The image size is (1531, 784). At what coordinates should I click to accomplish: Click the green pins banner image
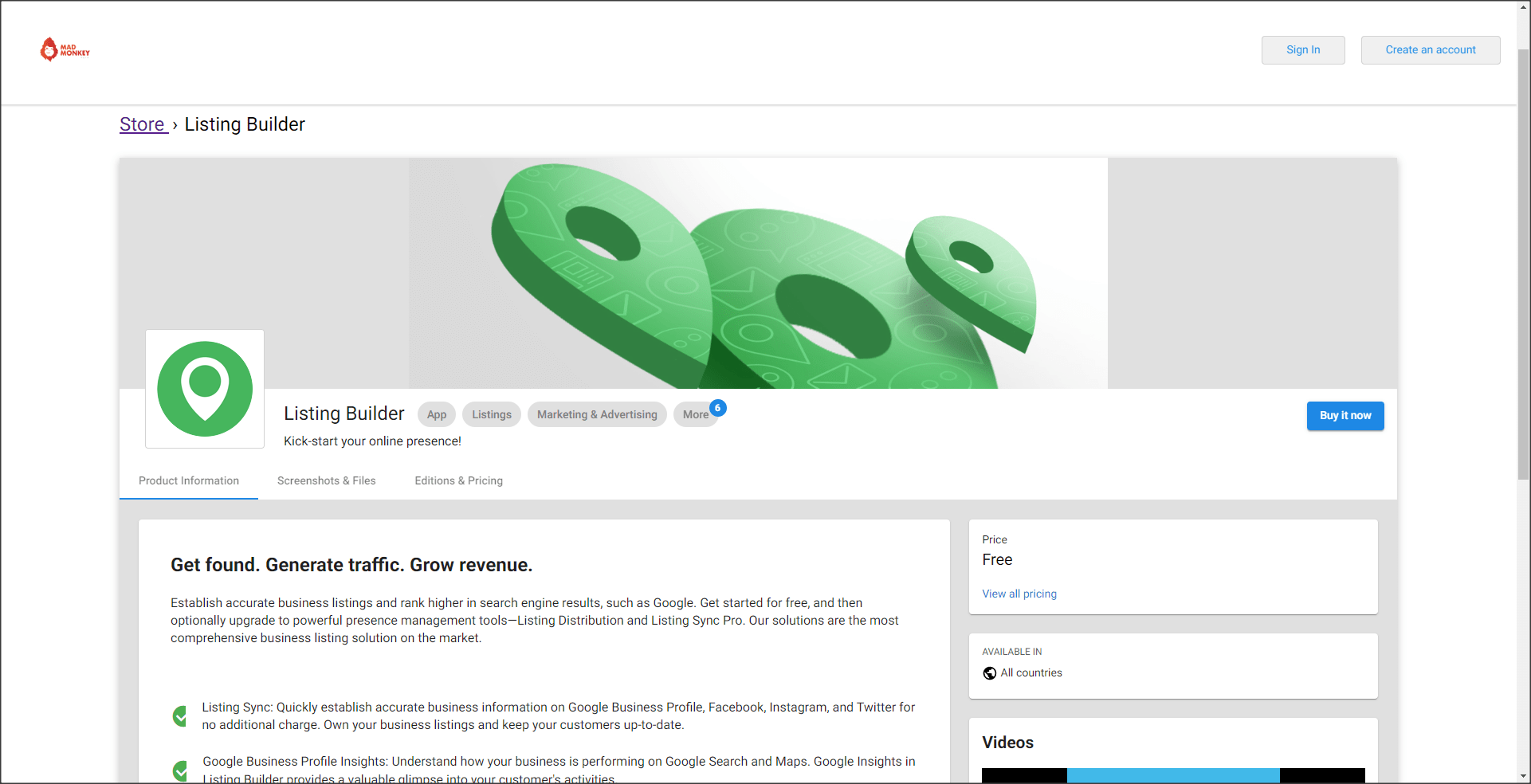pos(758,273)
